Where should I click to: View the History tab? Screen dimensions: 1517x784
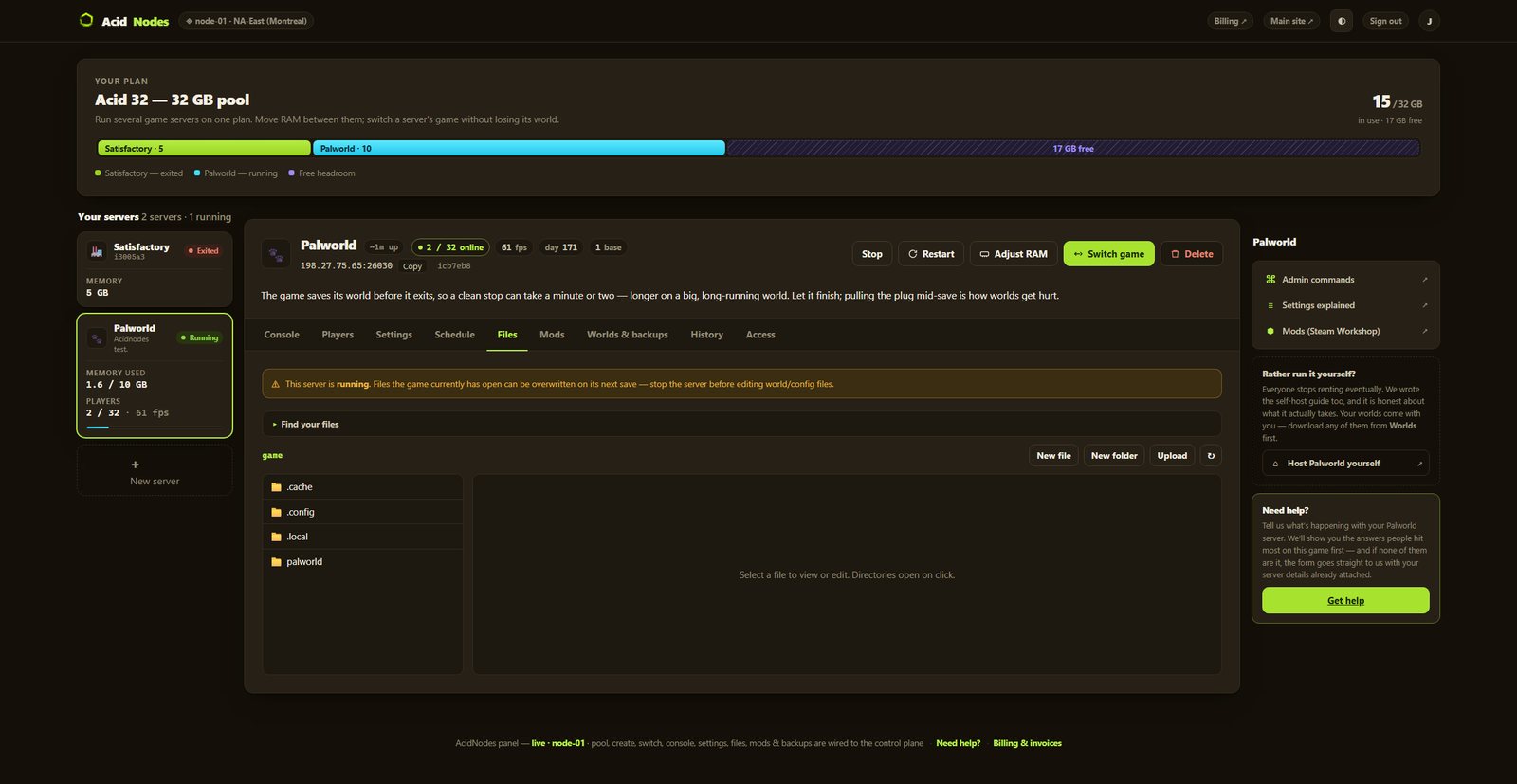click(x=706, y=335)
